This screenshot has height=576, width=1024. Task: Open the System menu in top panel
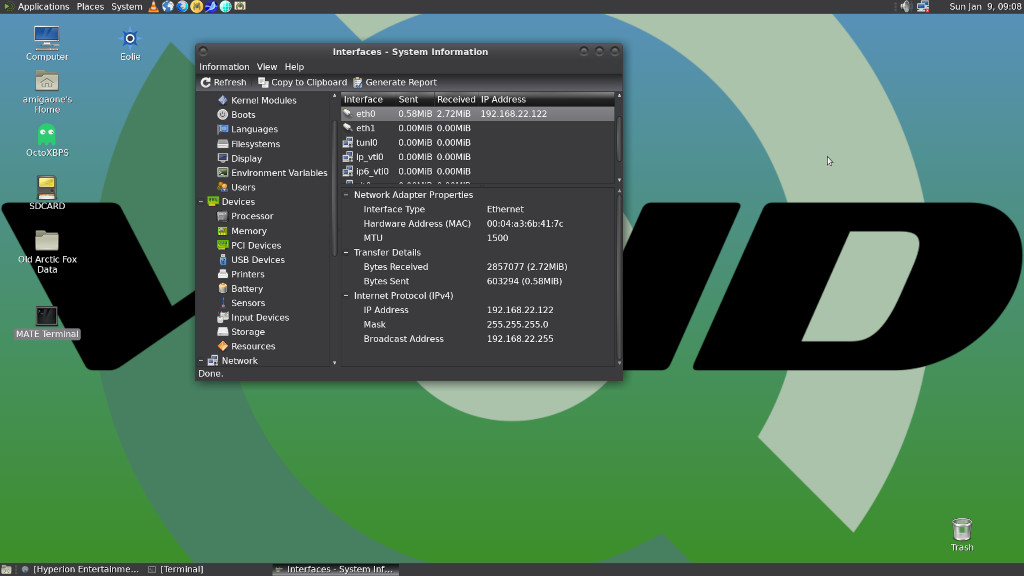click(x=127, y=7)
